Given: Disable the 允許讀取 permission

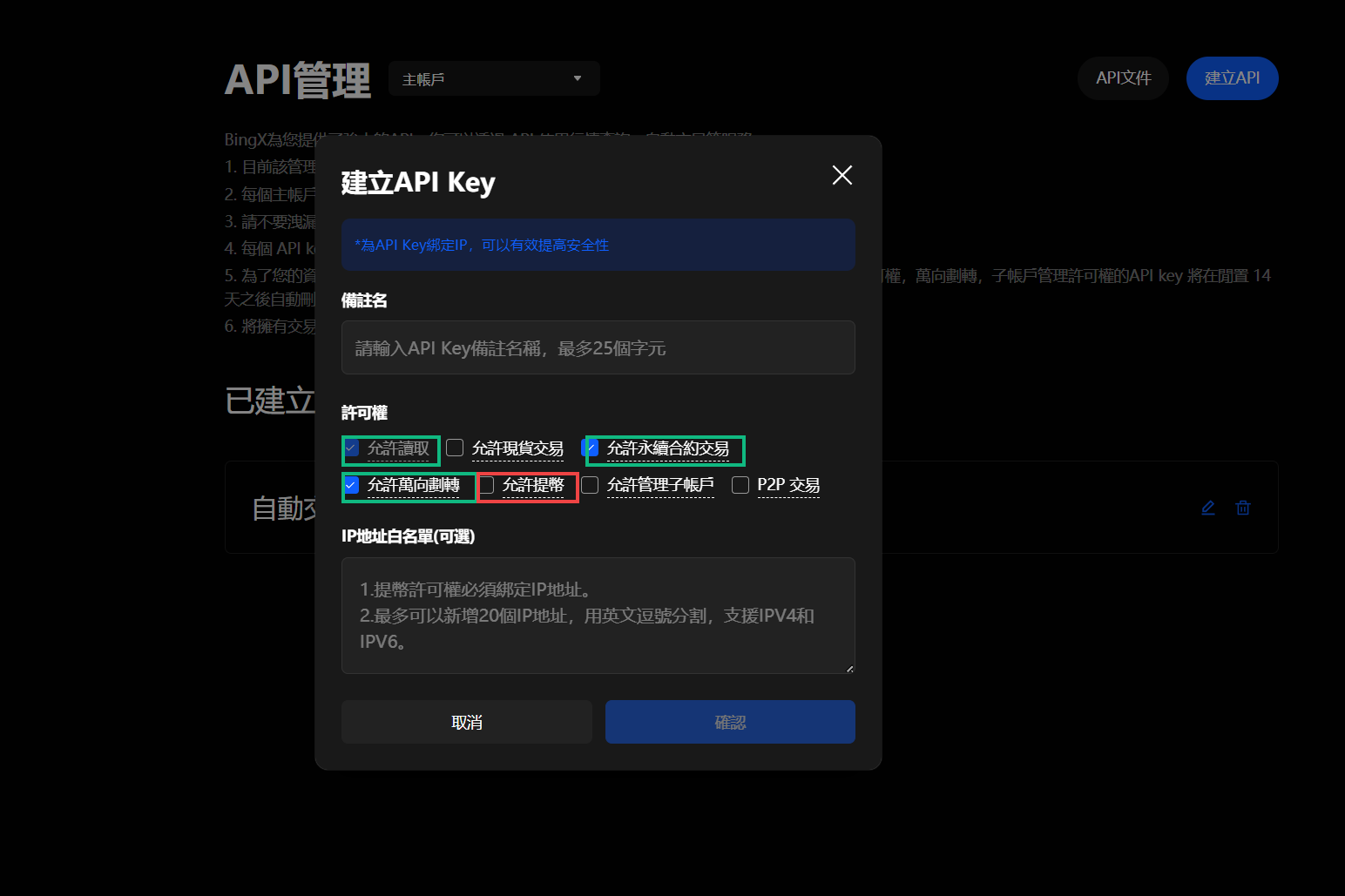Looking at the screenshot, I should click(351, 448).
